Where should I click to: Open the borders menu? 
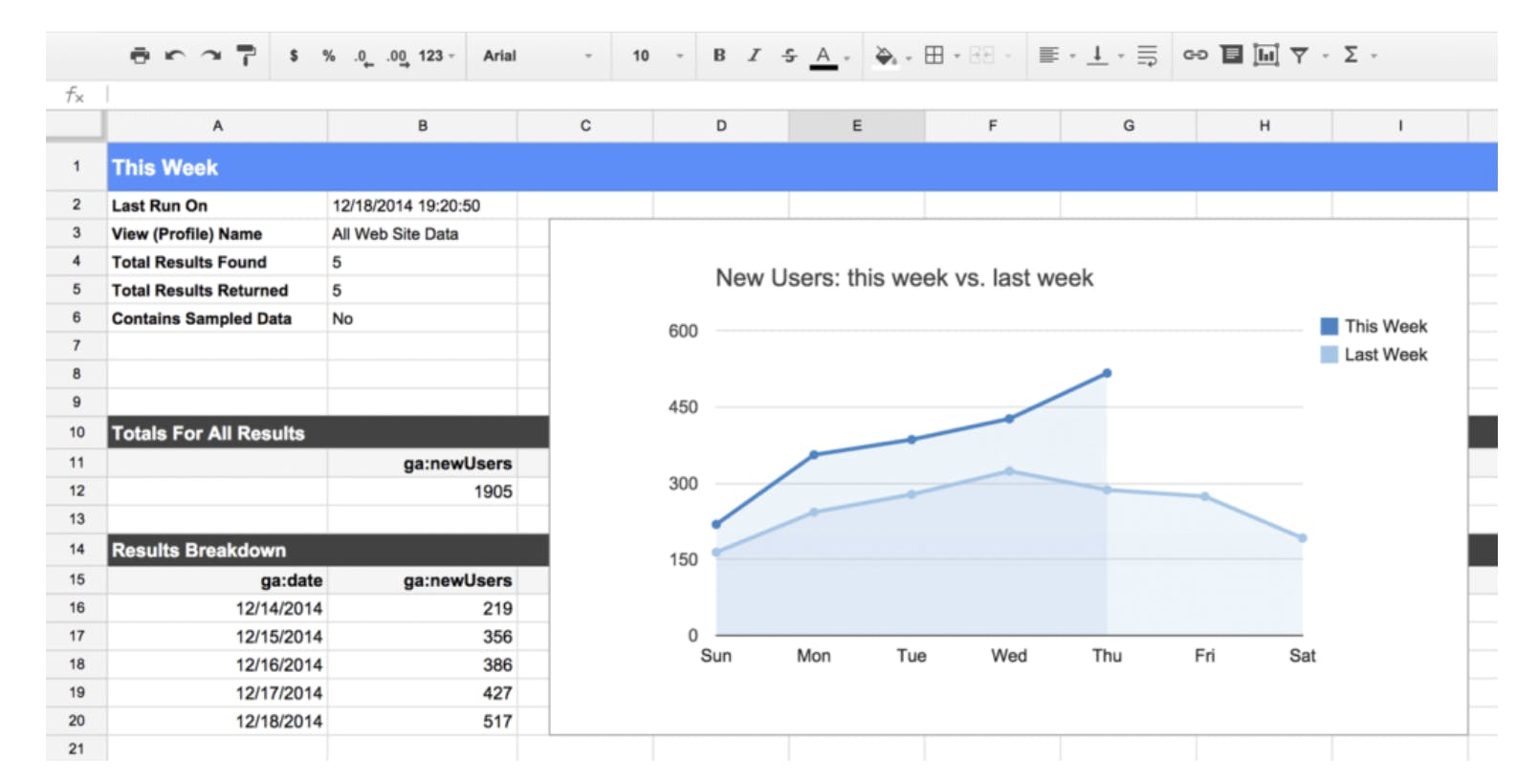coord(934,55)
